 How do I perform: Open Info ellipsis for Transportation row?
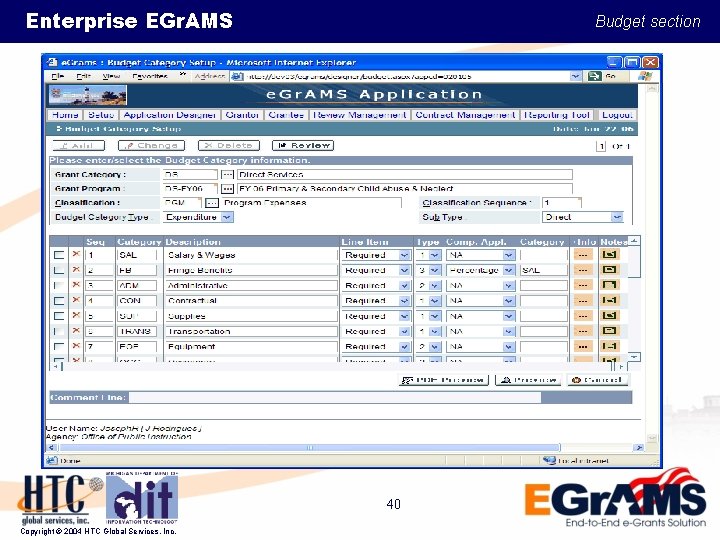(x=583, y=331)
